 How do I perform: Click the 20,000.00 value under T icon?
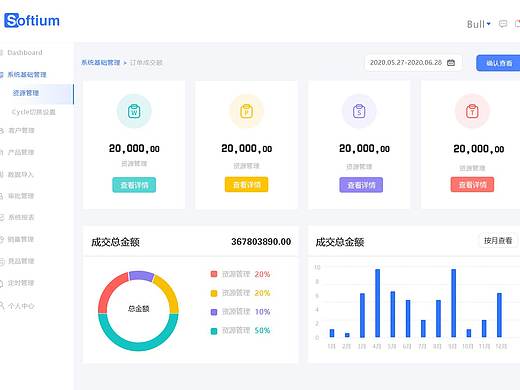point(479,149)
